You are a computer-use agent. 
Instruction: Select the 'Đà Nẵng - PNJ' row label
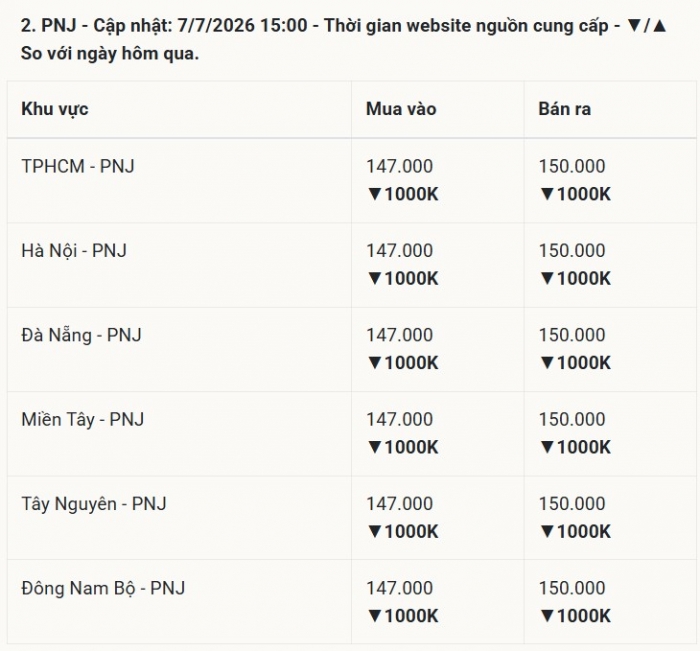point(81,335)
